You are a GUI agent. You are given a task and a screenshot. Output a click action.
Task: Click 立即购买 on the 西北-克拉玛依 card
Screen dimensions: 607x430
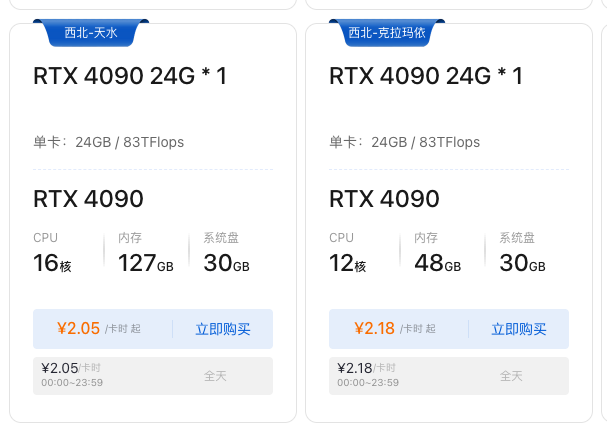tap(519, 329)
